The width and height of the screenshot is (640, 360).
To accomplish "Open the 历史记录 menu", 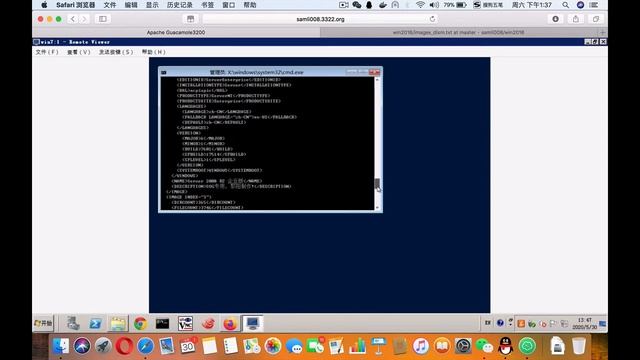I will pos(180,5).
